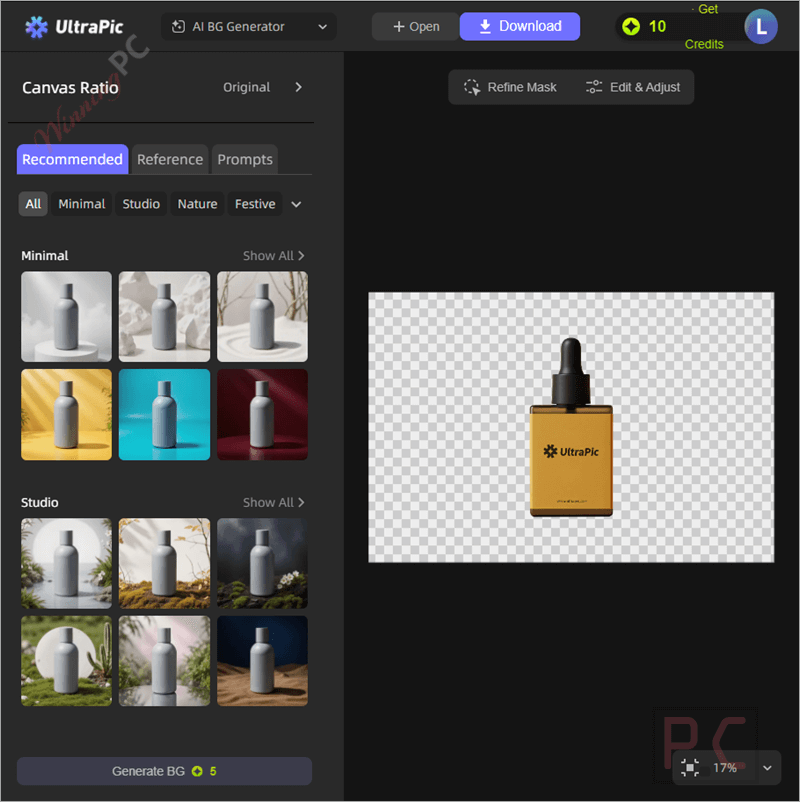Pick the Studio night desert sand background
Viewport: 800px width, 802px height.
pos(262,661)
